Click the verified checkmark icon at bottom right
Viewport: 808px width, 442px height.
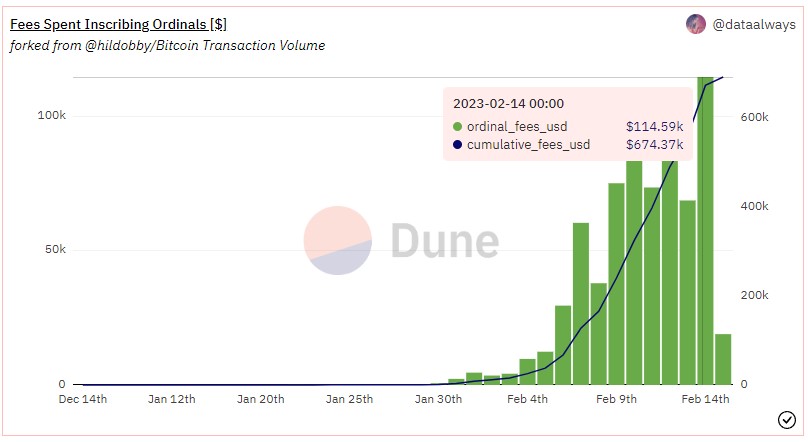[x=786, y=420]
